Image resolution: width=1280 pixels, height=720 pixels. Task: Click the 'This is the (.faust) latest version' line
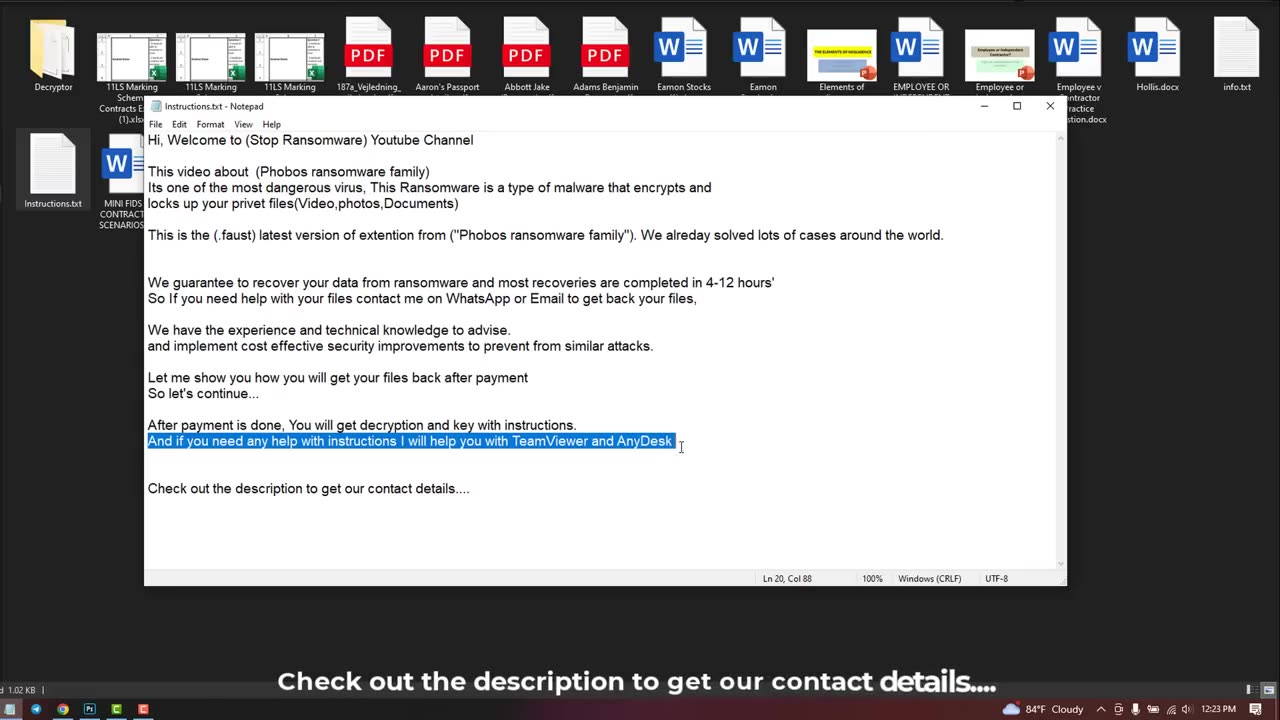[x=545, y=235]
